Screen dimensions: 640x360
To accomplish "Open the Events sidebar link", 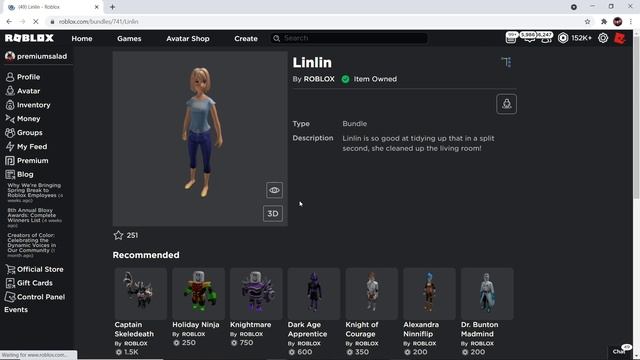I will tap(16, 309).
